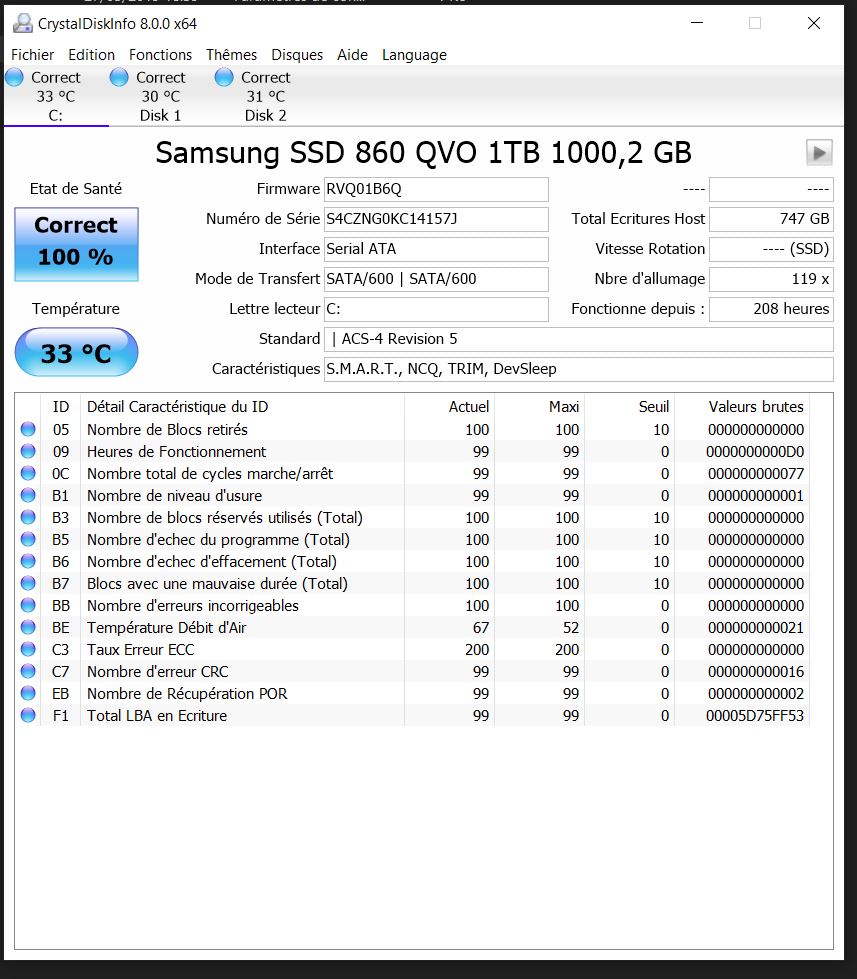This screenshot has height=979, width=857.
Task: Select Nombre d'erreurs incorrigeables row
Action: pyautogui.click(x=413, y=606)
